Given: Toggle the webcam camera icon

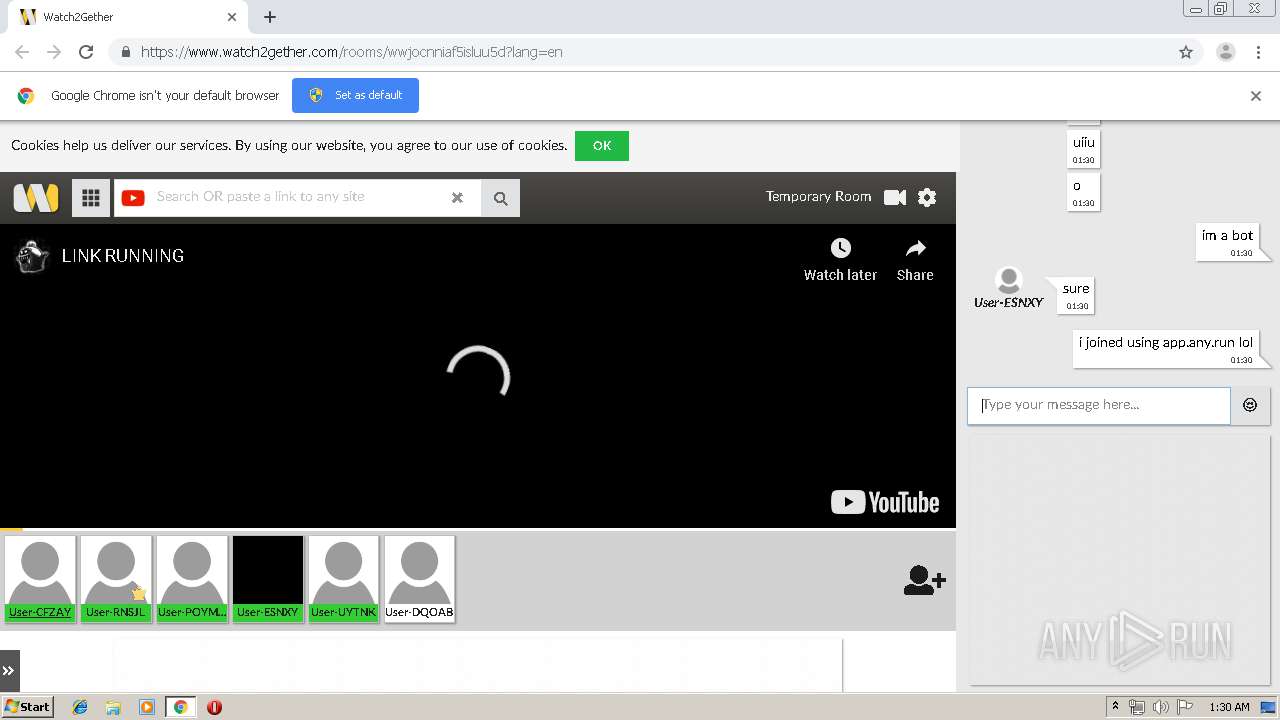Looking at the screenshot, I should pos(895,197).
